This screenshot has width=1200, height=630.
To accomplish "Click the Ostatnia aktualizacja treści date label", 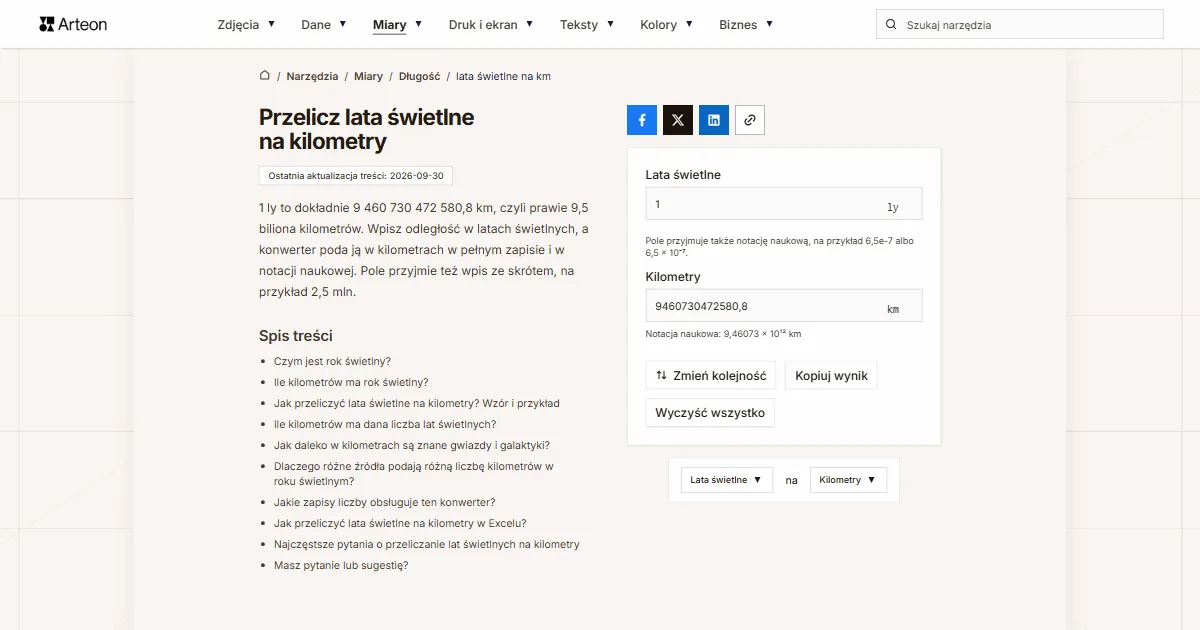I will click(x=356, y=175).
